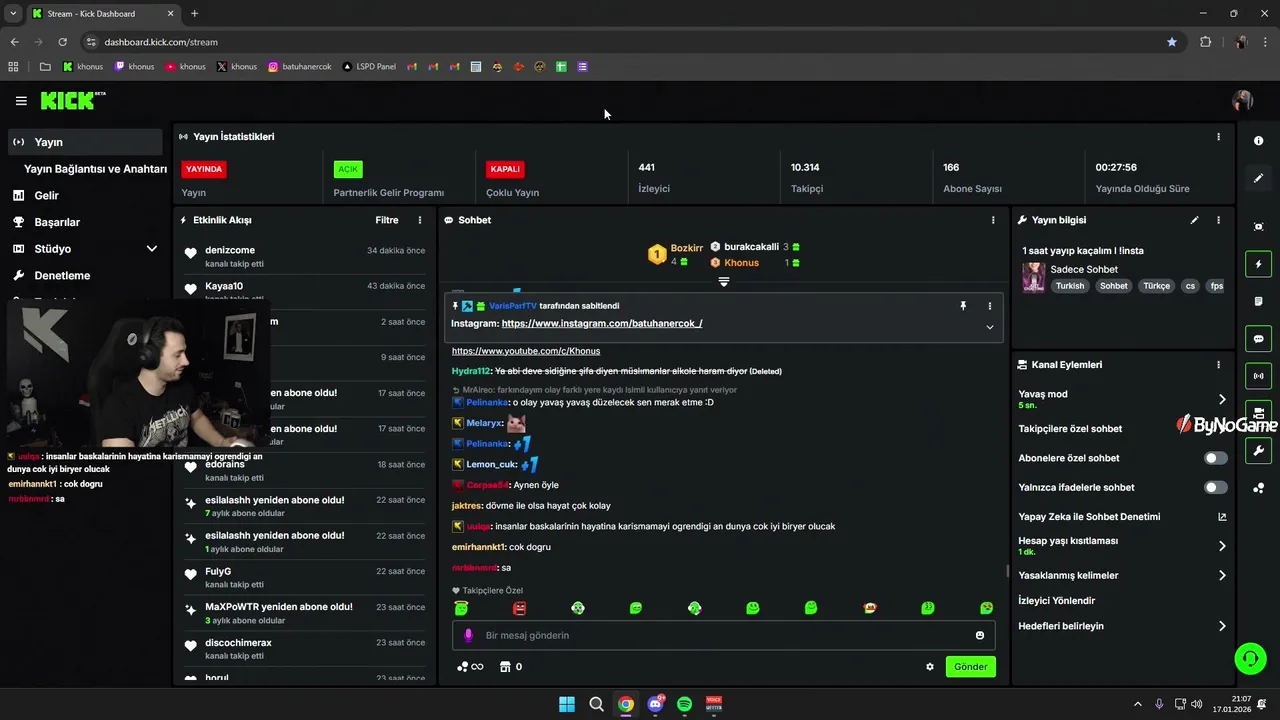Click the lightning bolt icon in right sidebar

(x=1258, y=264)
